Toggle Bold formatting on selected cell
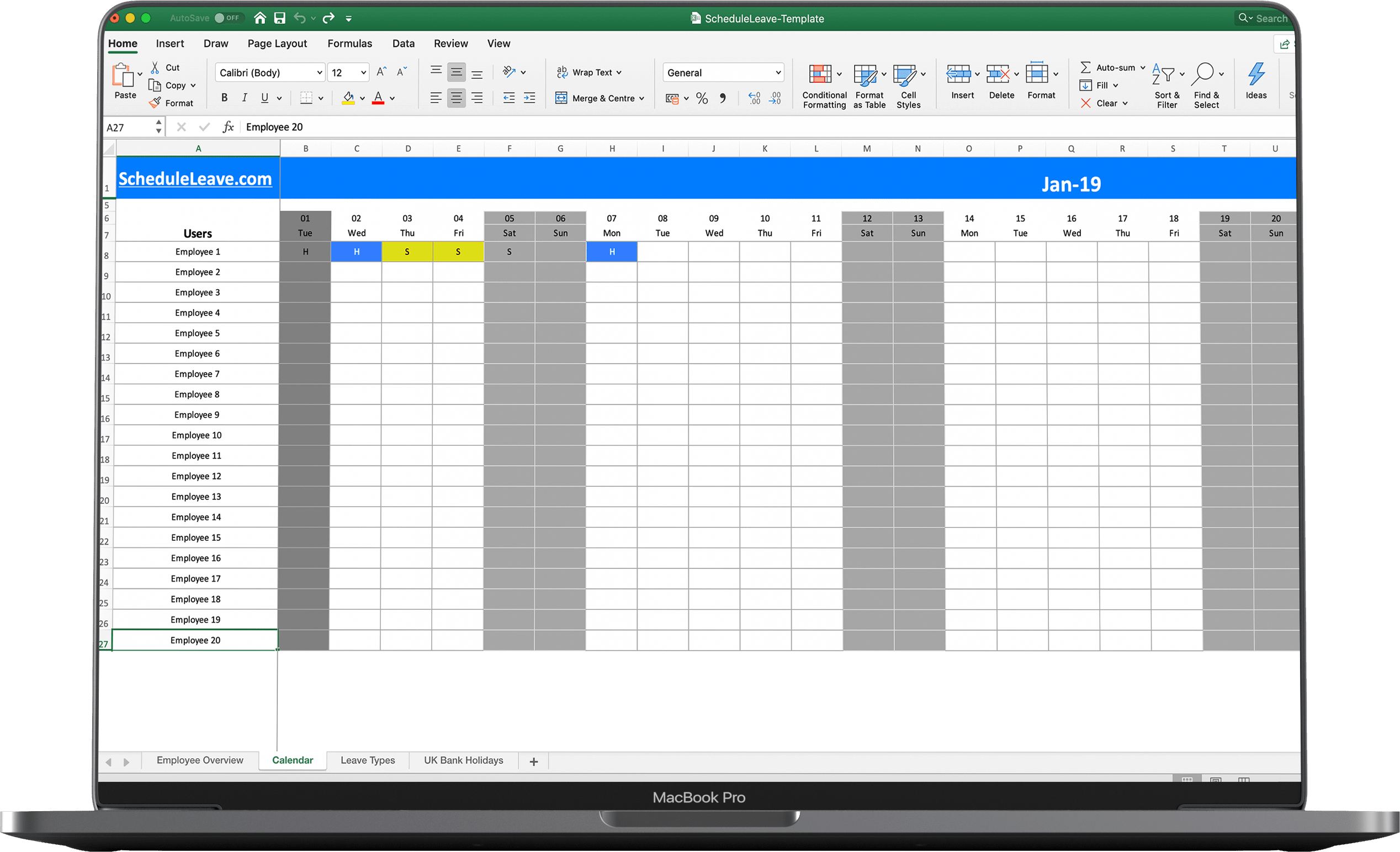This screenshot has height=852, width=1400. pos(224,97)
